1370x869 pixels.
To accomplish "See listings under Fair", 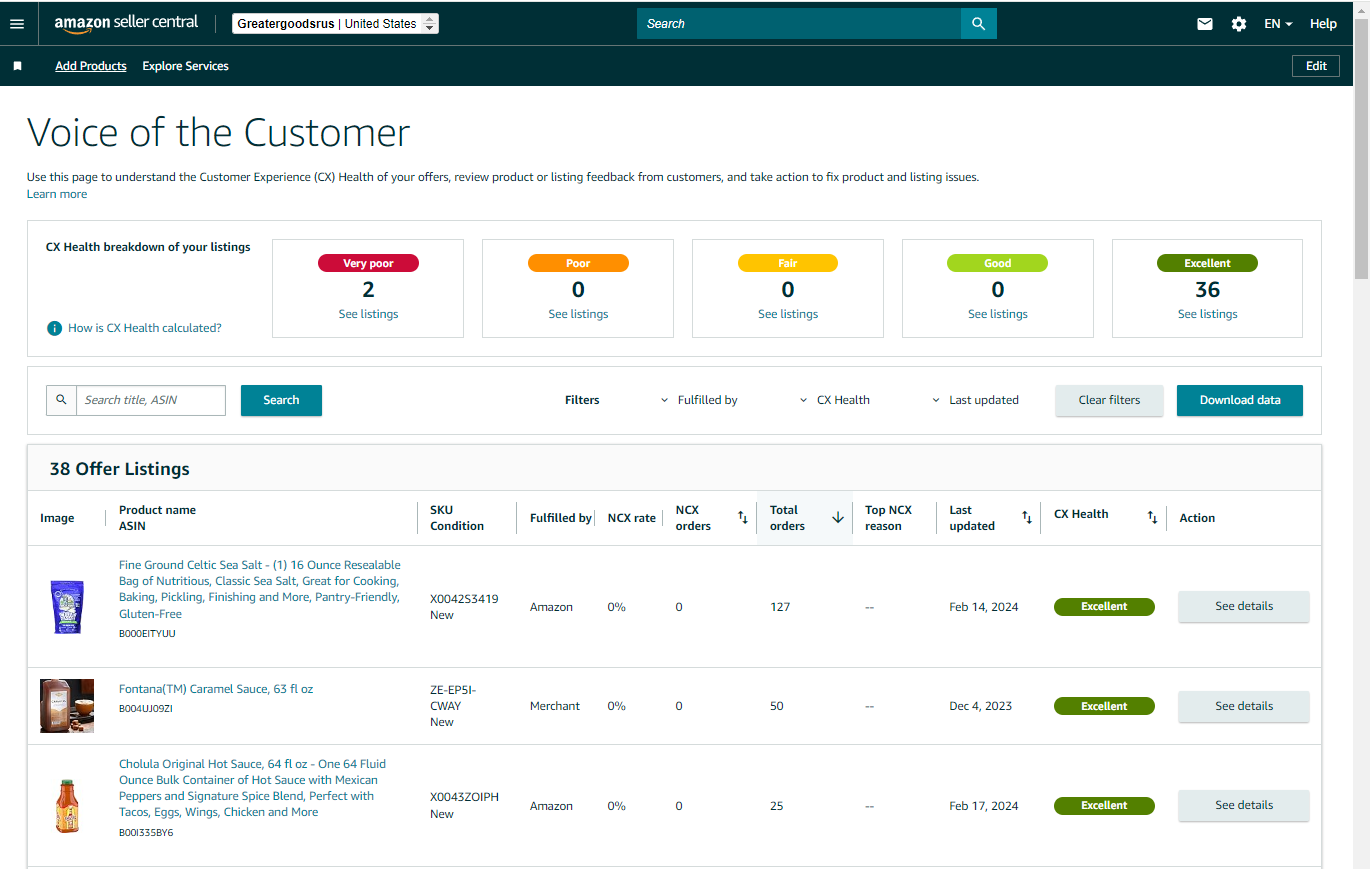I will [788, 314].
